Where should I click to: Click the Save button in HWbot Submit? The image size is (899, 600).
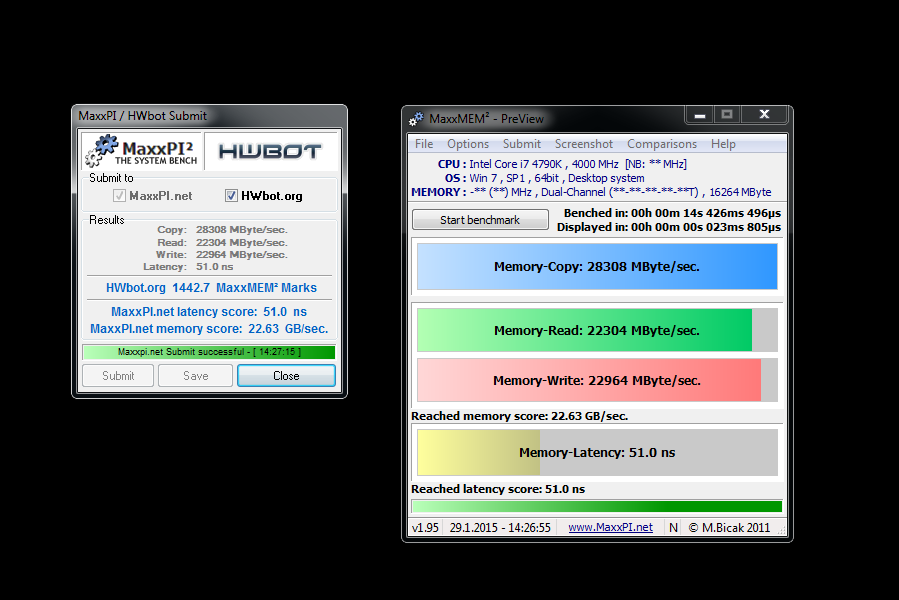click(x=196, y=376)
